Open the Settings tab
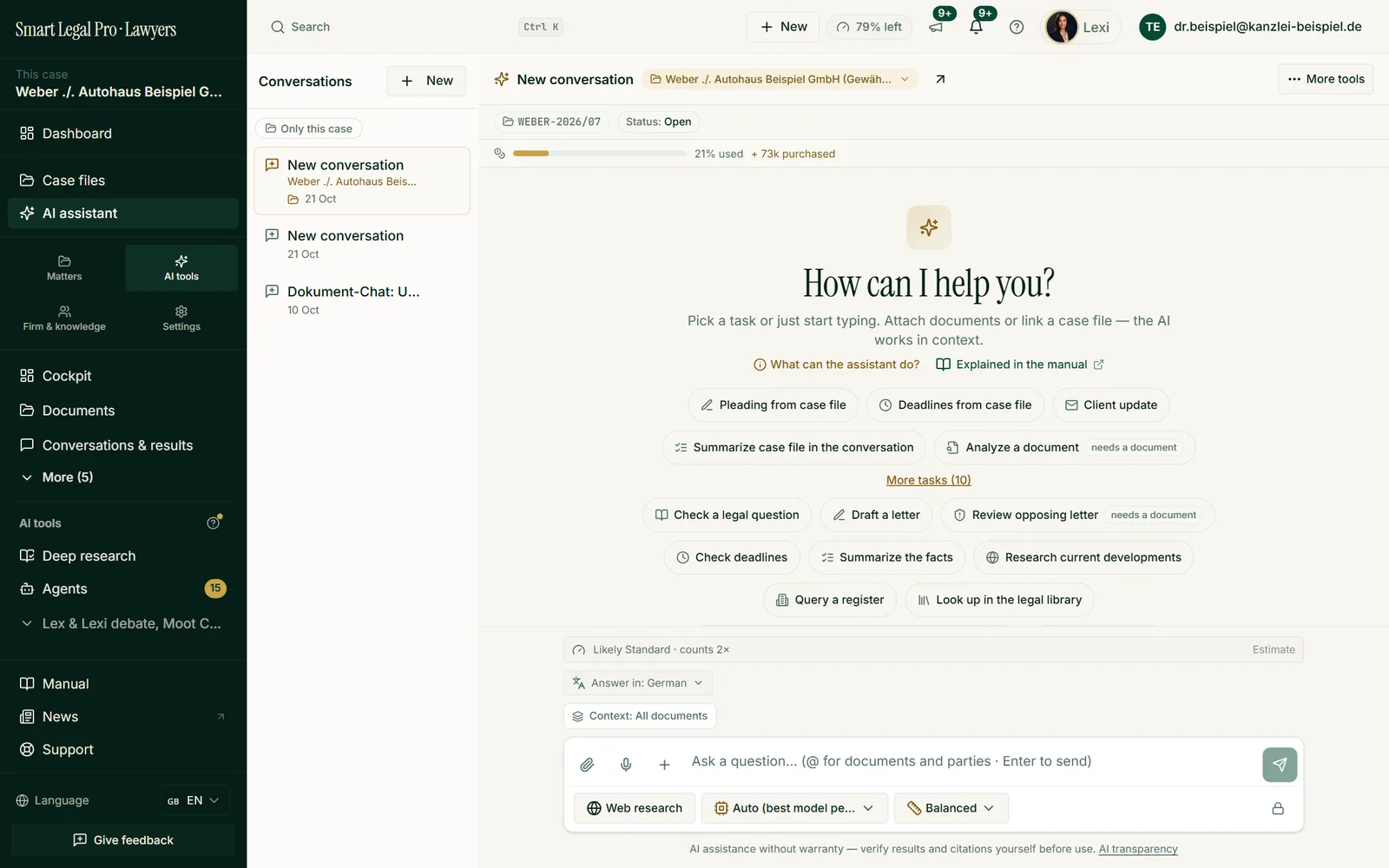The image size is (1389, 868). pyautogui.click(x=181, y=318)
